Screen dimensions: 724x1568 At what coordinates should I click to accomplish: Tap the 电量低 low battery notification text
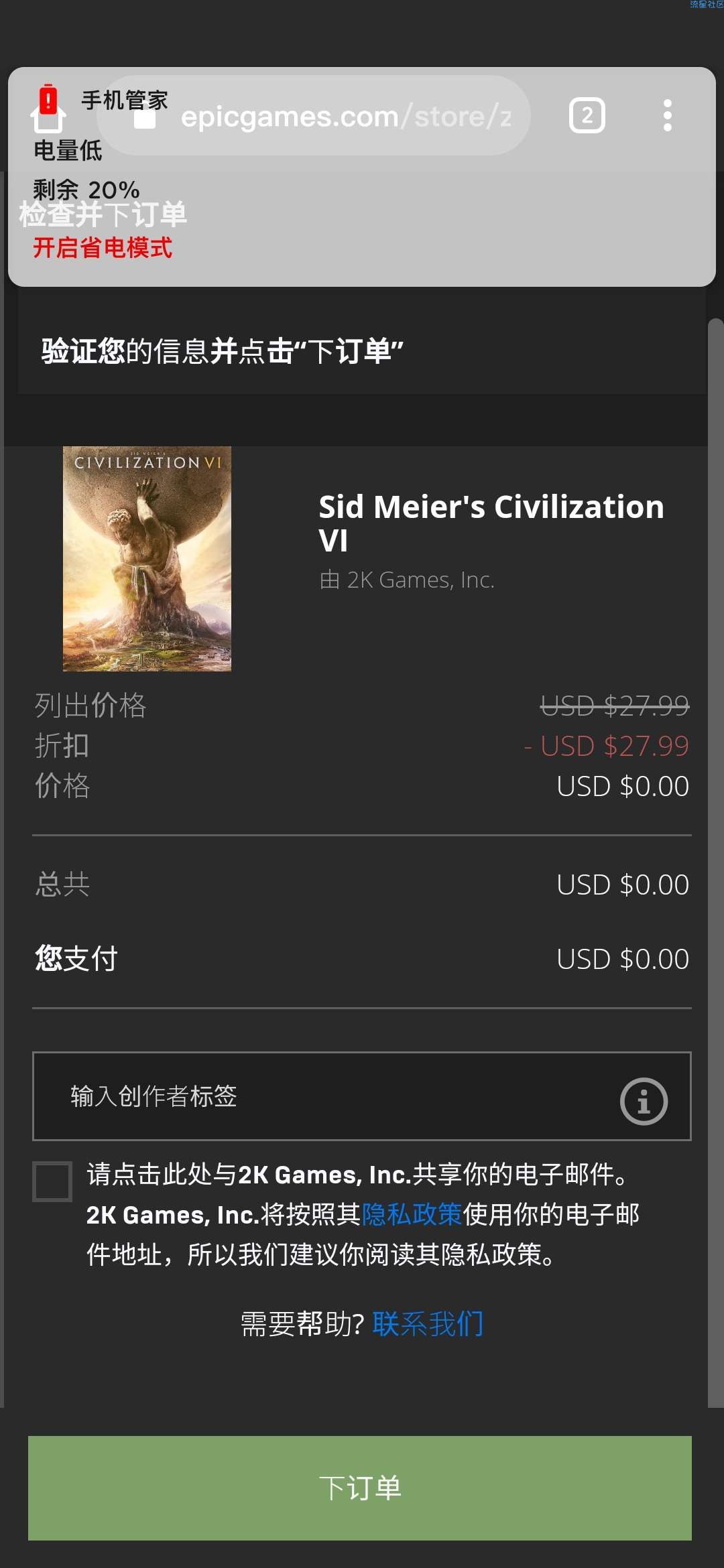(x=68, y=151)
